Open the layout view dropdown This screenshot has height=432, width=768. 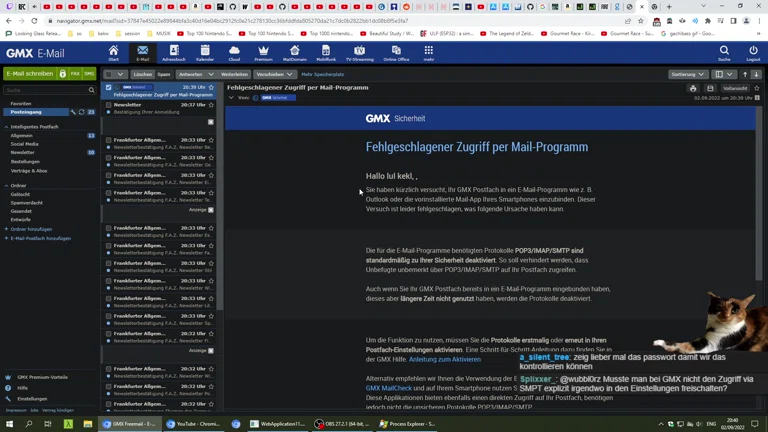[x=724, y=74]
